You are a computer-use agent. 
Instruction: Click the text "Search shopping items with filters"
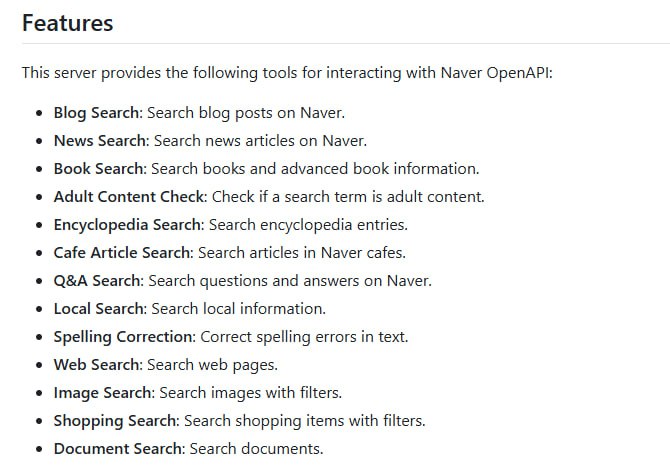pyautogui.click(x=304, y=421)
